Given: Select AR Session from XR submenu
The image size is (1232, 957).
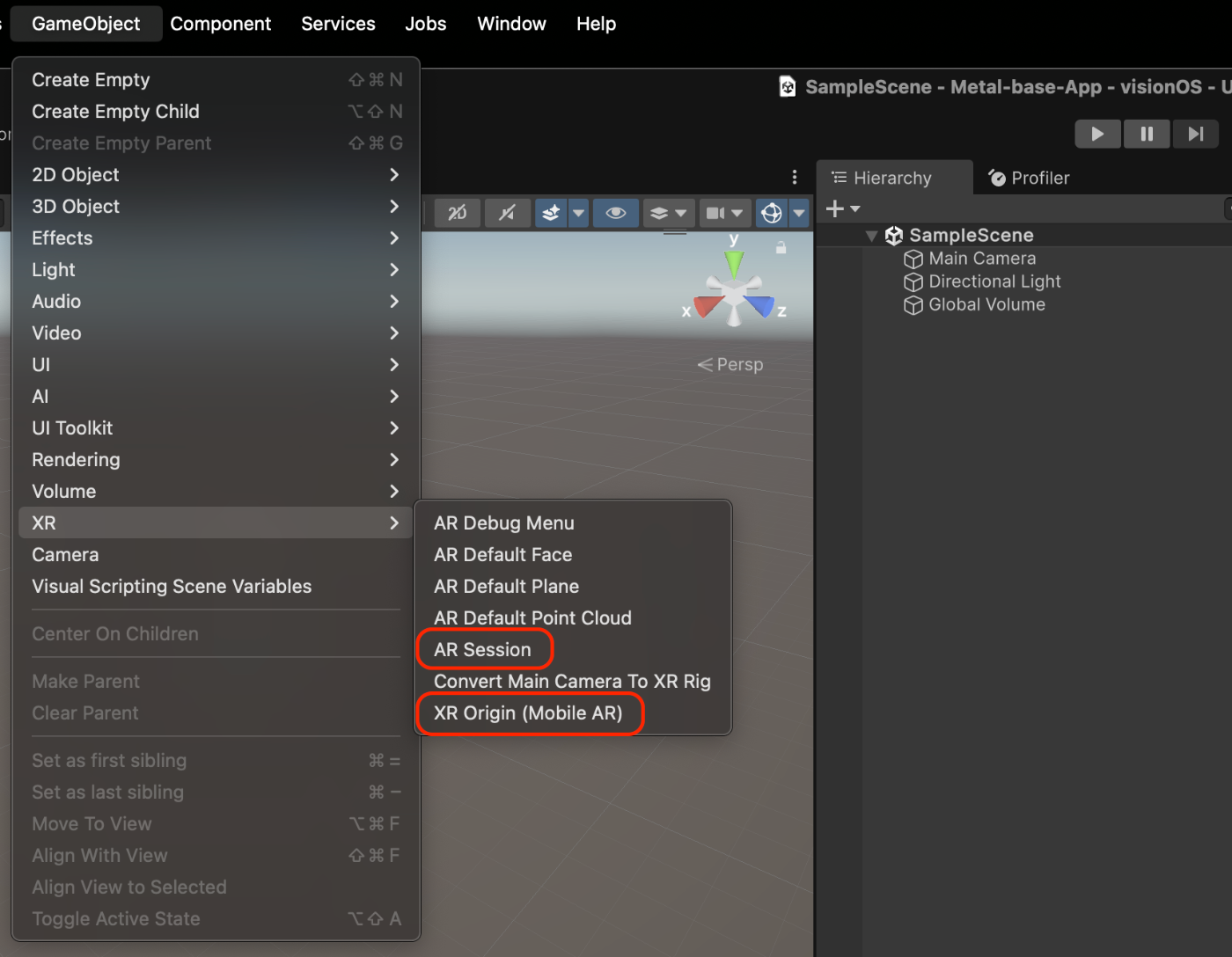Looking at the screenshot, I should pos(573,650).
